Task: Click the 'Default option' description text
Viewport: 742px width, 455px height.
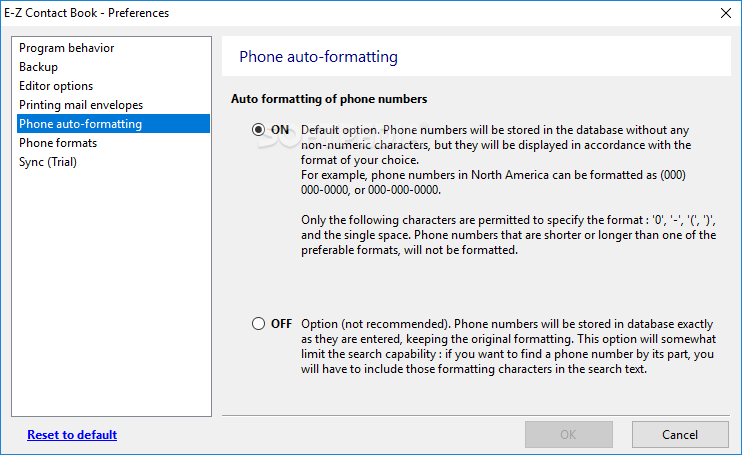Action: coord(496,160)
